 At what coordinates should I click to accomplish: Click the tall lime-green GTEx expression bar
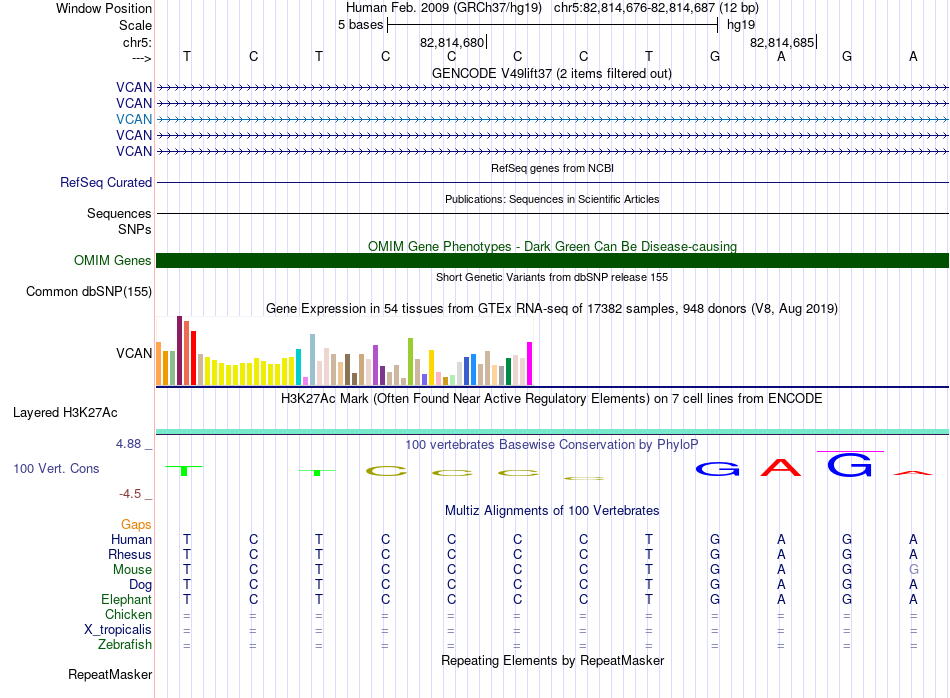pos(411,362)
